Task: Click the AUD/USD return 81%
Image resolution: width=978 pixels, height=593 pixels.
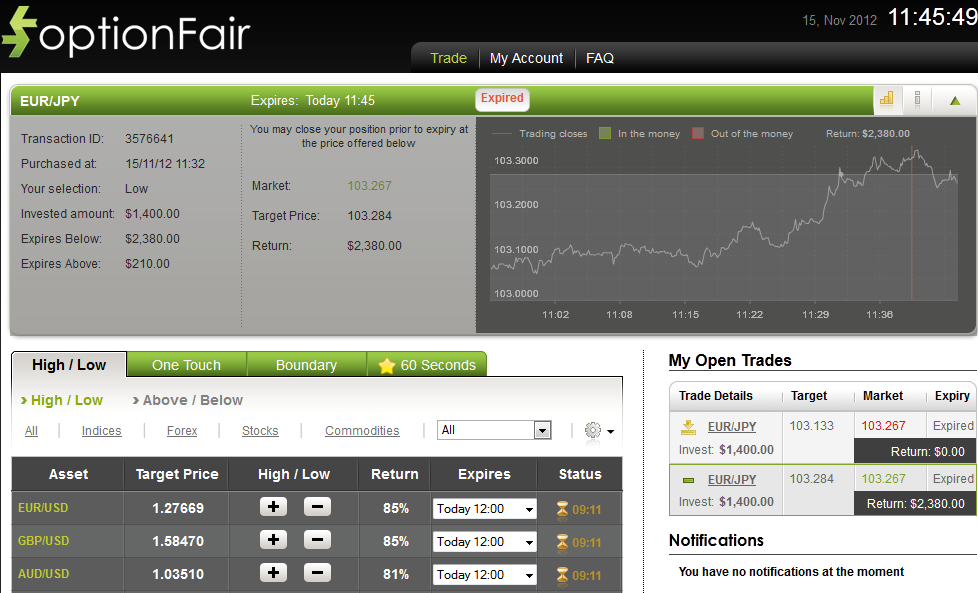Action: [396, 574]
